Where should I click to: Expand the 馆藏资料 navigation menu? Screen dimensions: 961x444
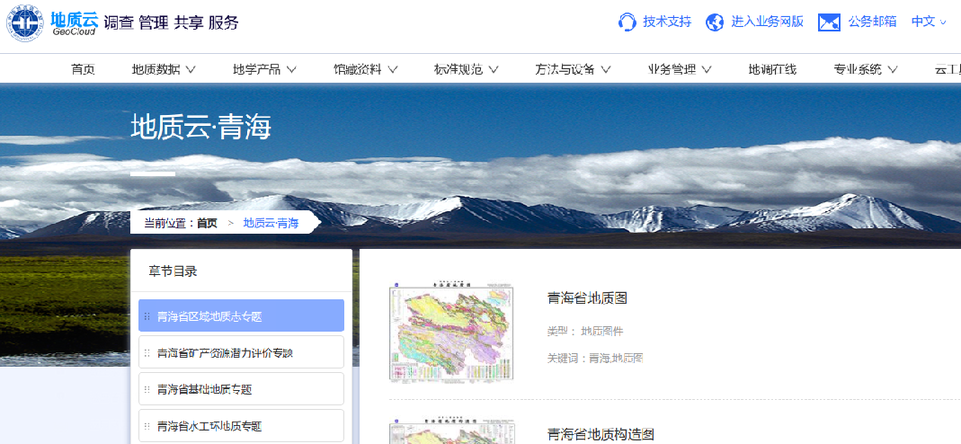366,69
